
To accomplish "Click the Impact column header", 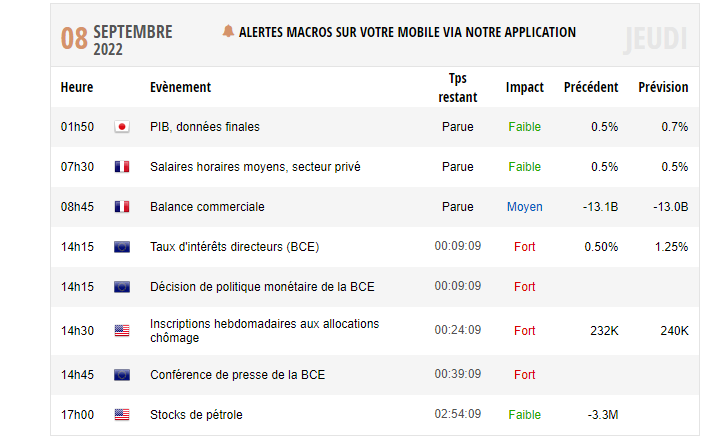I will point(525,87).
